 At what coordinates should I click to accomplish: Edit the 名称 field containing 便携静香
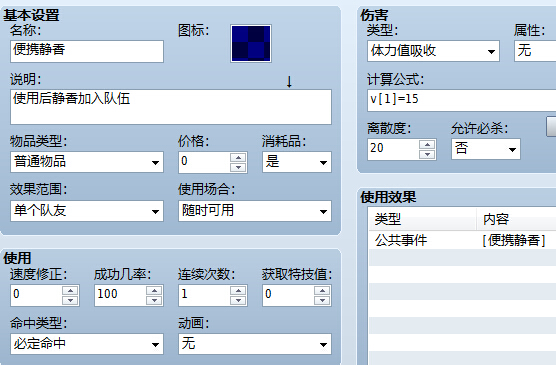[x=87, y=51]
